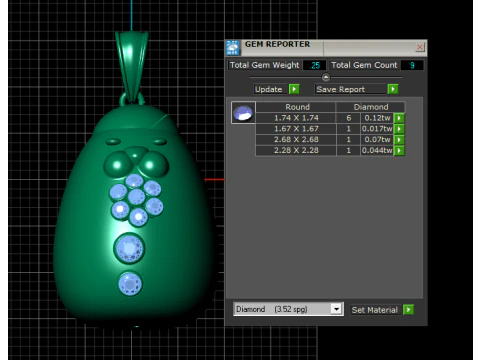Collapse panel using the round arrow handle
The width and height of the screenshot is (480, 360).
click(326, 77)
